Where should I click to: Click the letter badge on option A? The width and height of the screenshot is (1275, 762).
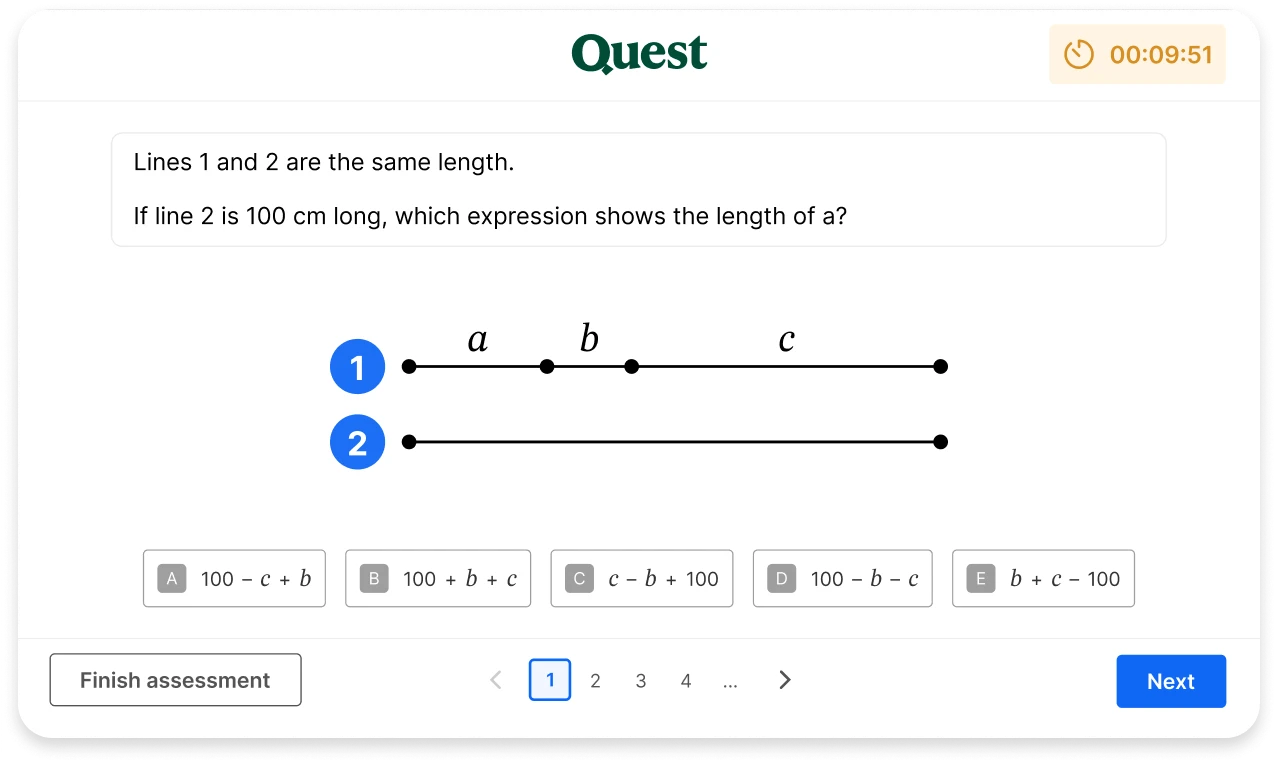[x=171, y=578]
